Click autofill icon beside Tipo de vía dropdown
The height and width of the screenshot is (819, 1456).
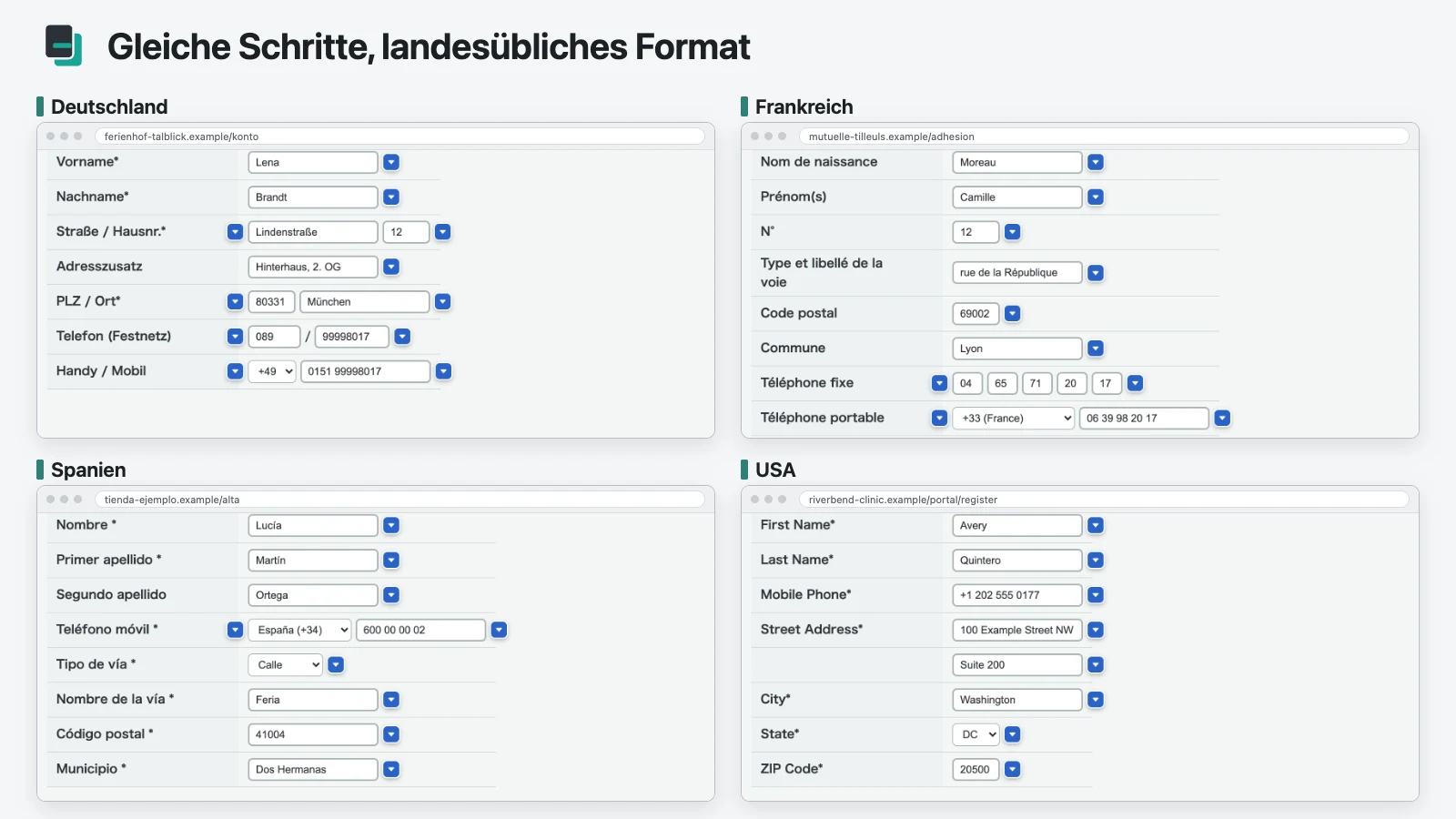[x=336, y=664]
